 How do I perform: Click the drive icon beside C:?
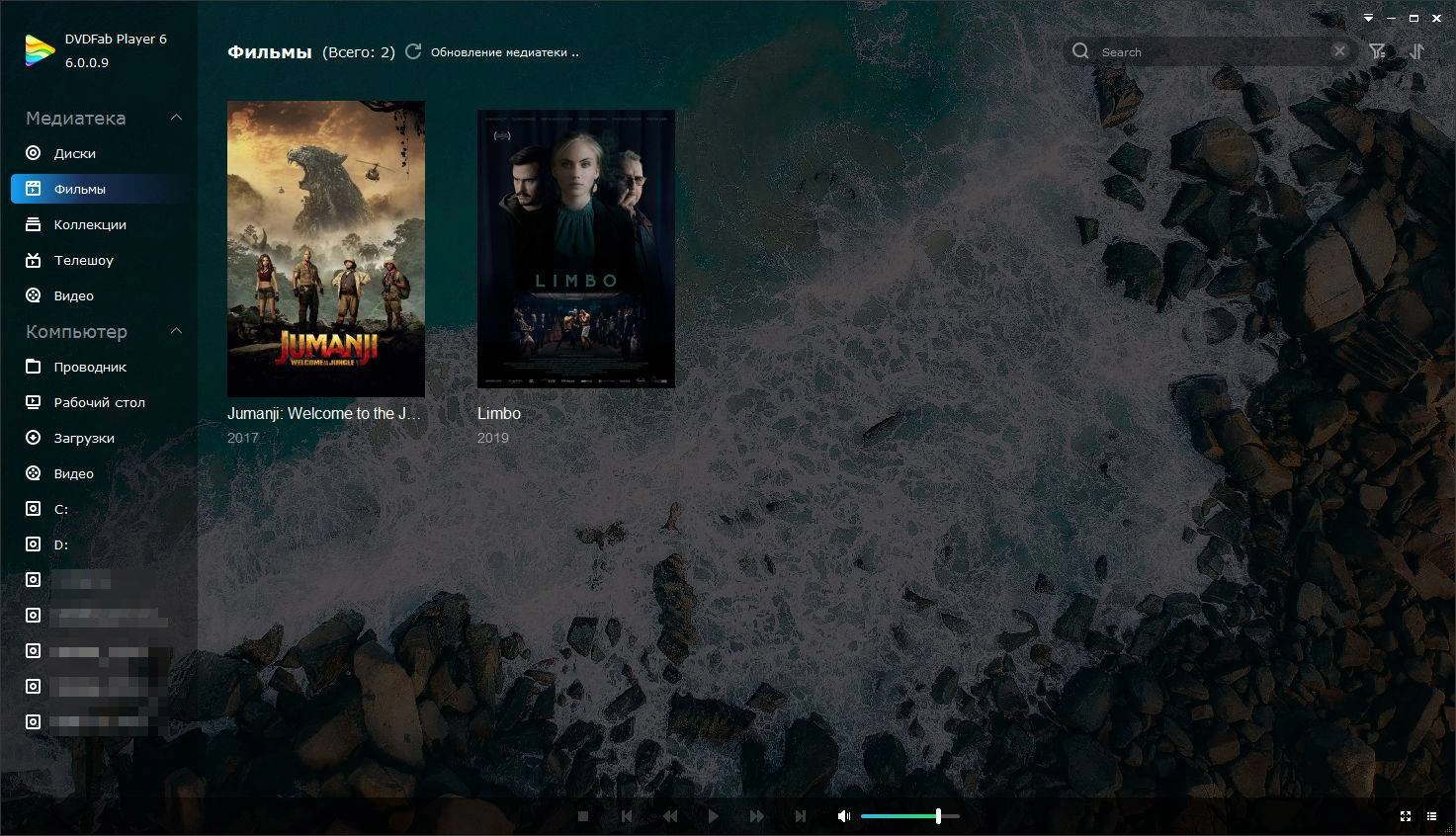click(x=33, y=509)
